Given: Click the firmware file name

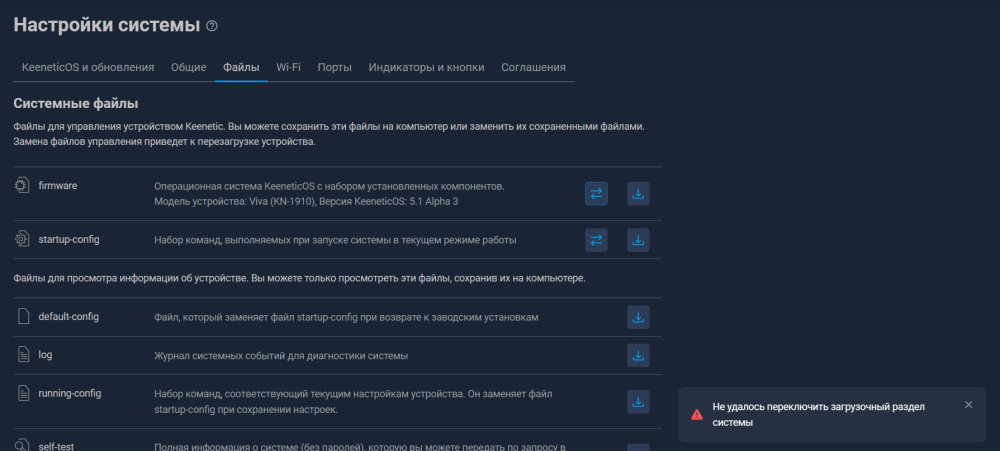Looking at the screenshot, I should coord(58,186).
